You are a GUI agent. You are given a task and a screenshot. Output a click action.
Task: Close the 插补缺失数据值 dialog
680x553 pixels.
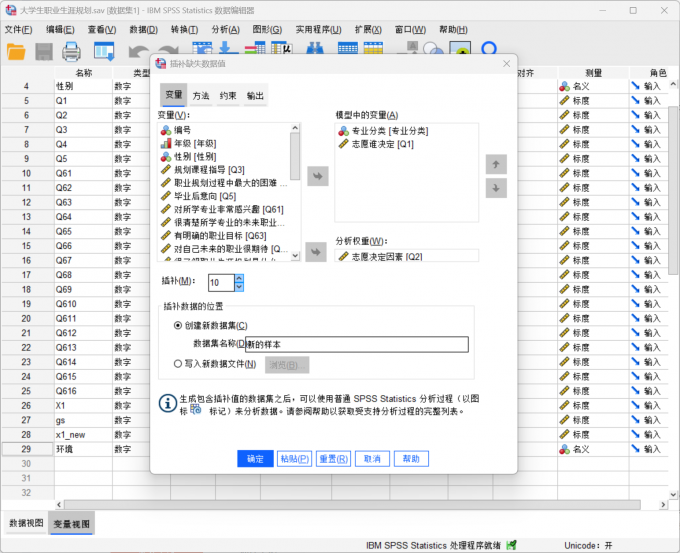pos(506,64)
